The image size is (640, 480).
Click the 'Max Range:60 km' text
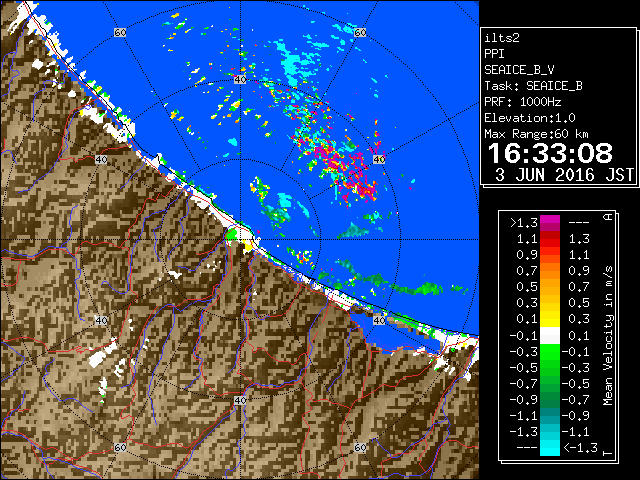[536, 134]
